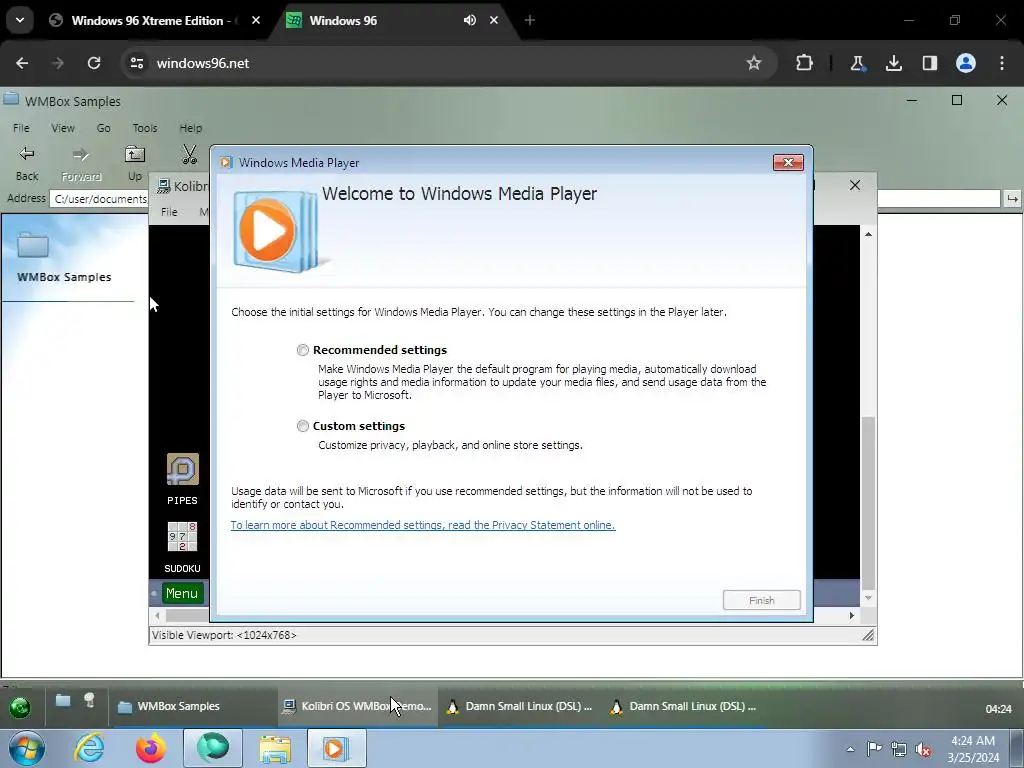Switch to Kolibri OS WMBox taskbar item
Image resolution: width=1024 pixels, height=768 pixels.
(357, 706)
